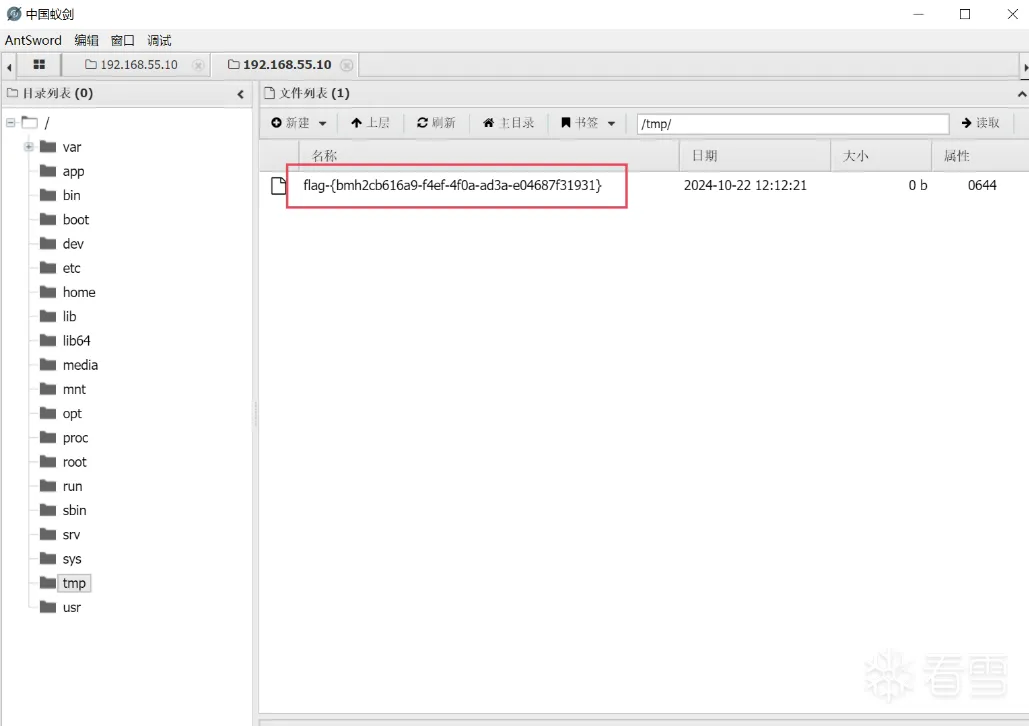Select the boot folder icon
Image resolution: width=1029 pixels, height=726 pixels.
48,219
